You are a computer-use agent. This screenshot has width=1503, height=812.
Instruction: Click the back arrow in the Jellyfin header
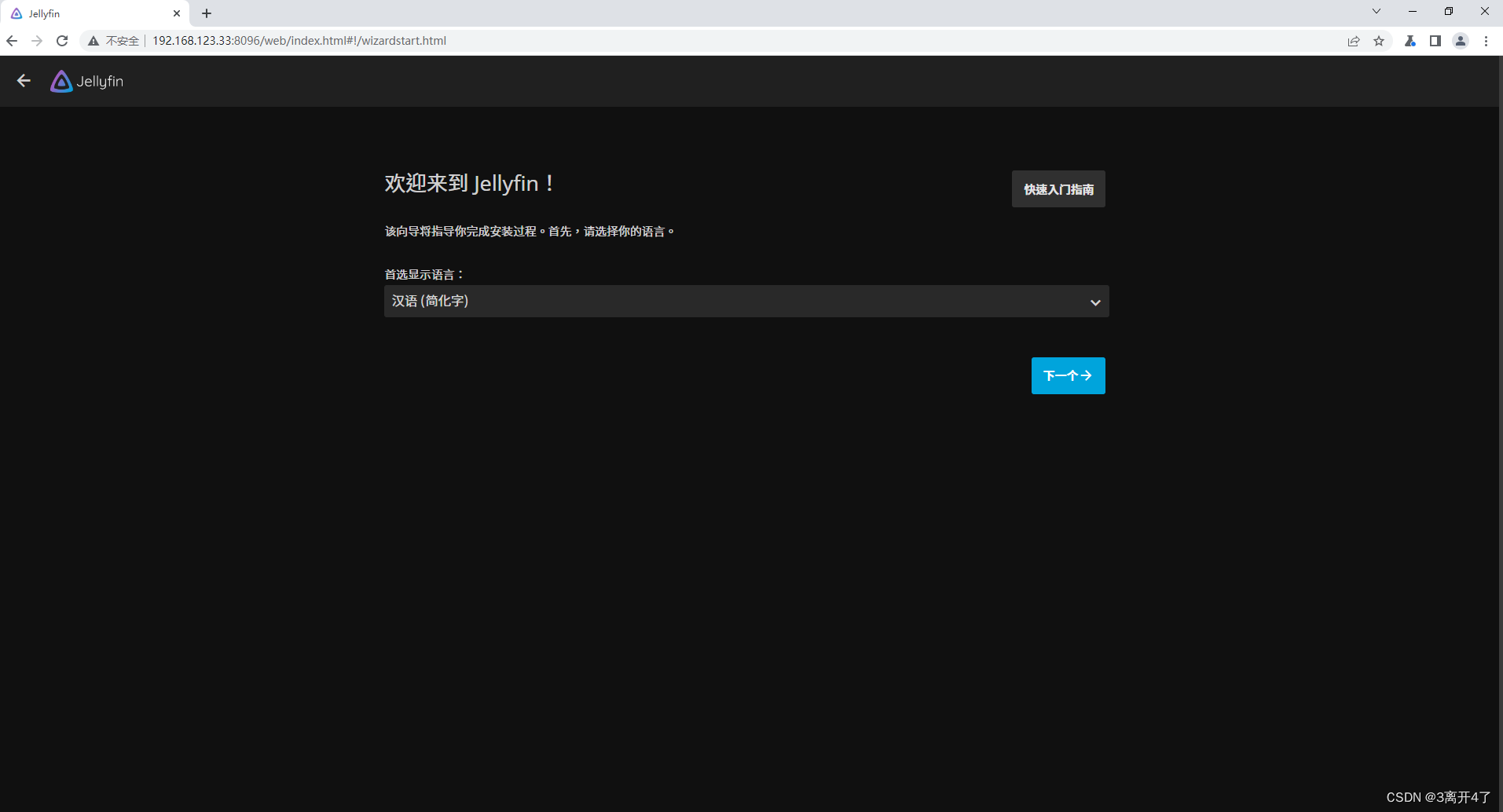[23, 80]
